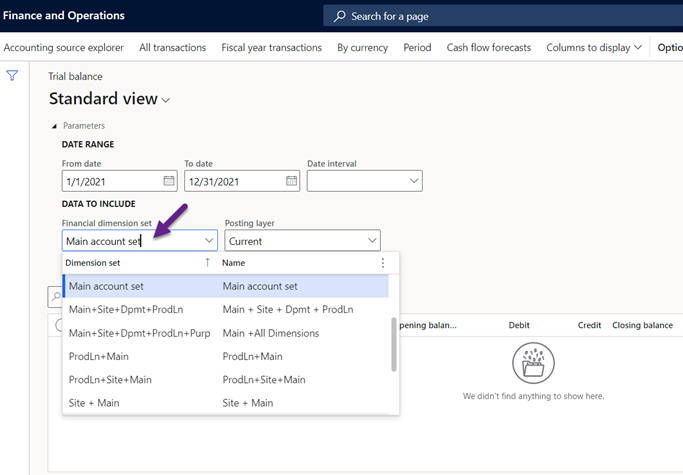Select the ProdLn+Main dimension set

pyautogui.click(x=99, y=356)
